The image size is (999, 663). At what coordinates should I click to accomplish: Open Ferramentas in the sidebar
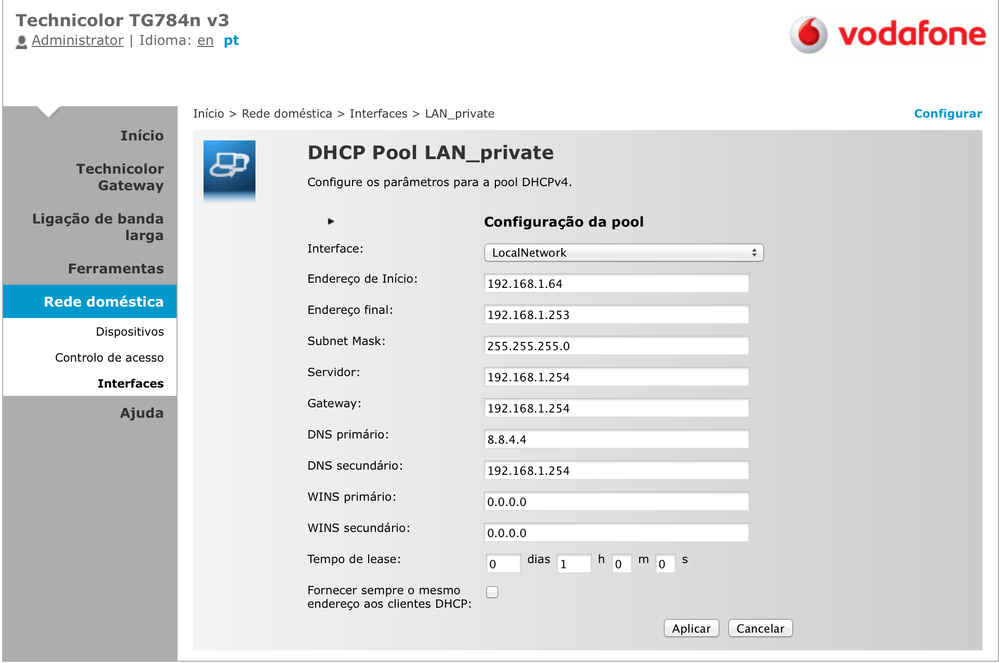[115, 268]
